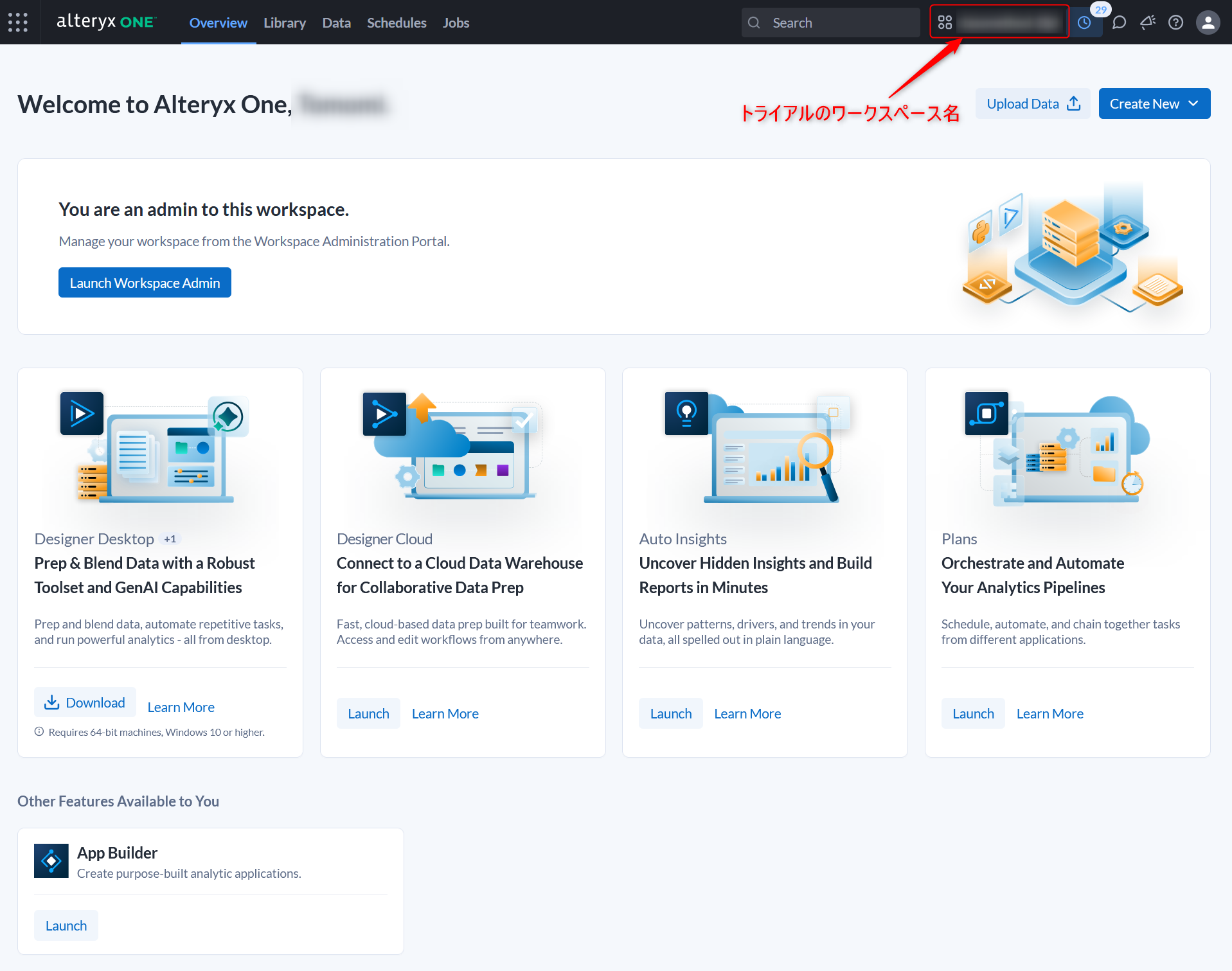Image resolution: width=1232 pixels, height=971 pixels.
Task: Switch to the Library tab
Action: (x=285, y=22)
